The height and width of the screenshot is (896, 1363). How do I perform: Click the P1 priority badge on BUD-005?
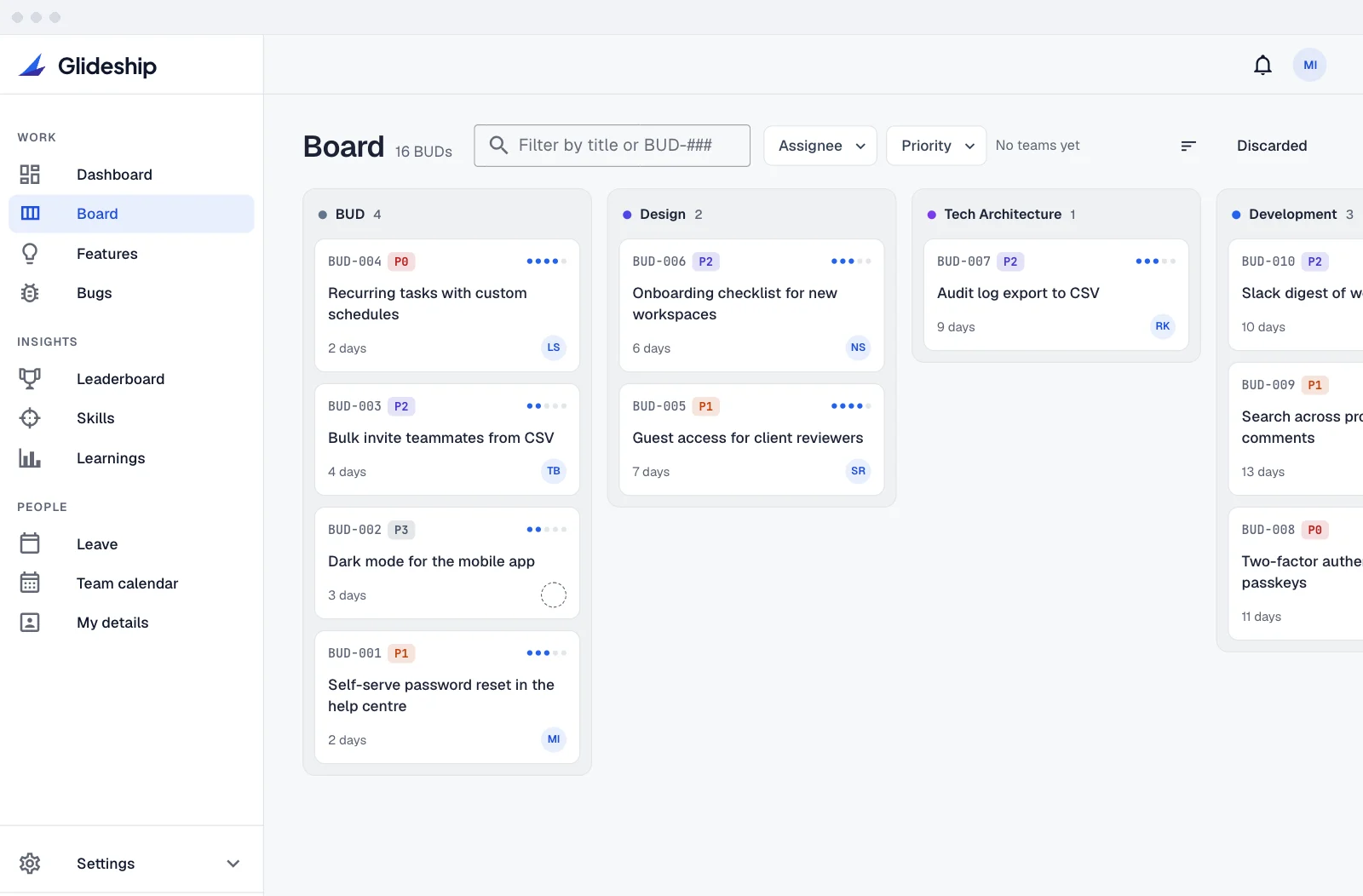click(x=705, y=406)
